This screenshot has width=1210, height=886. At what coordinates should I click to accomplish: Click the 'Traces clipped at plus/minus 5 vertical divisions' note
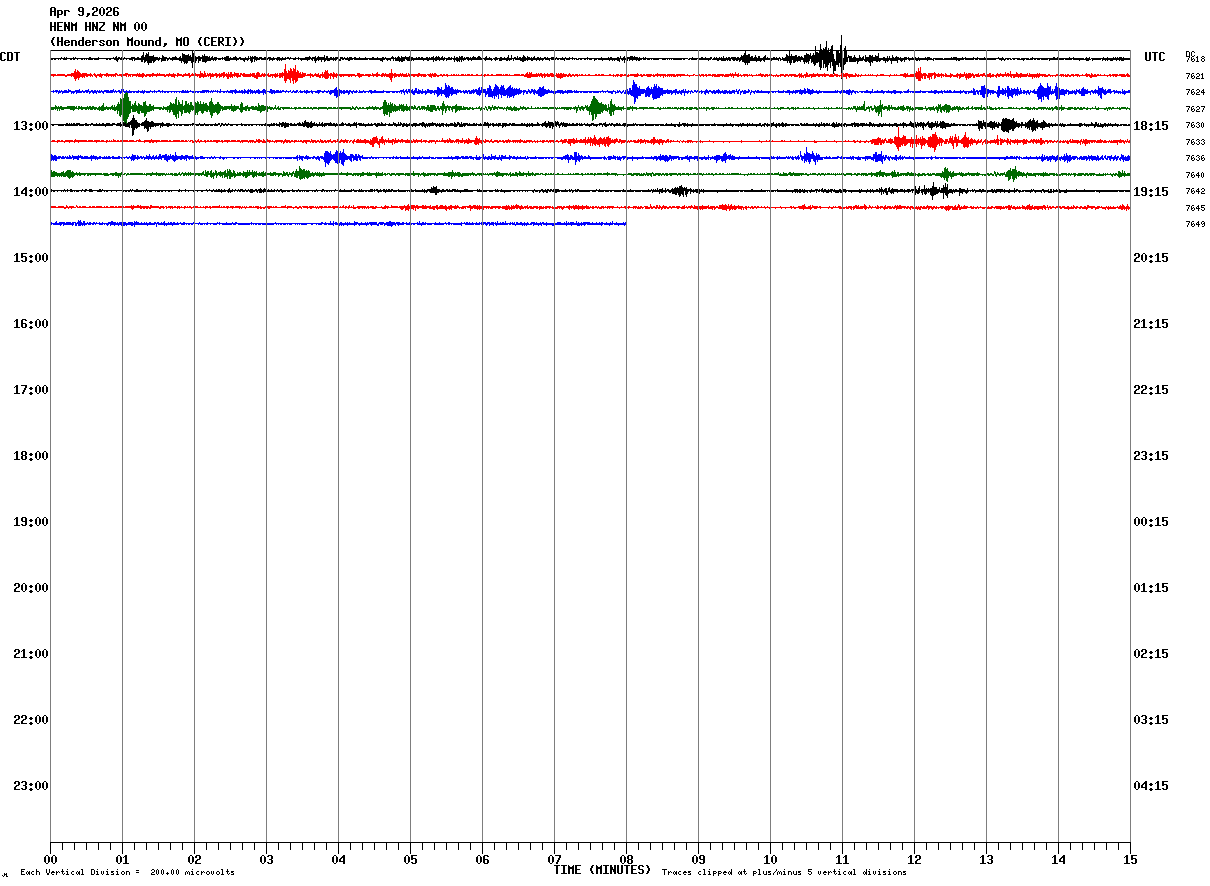[784, 873]
